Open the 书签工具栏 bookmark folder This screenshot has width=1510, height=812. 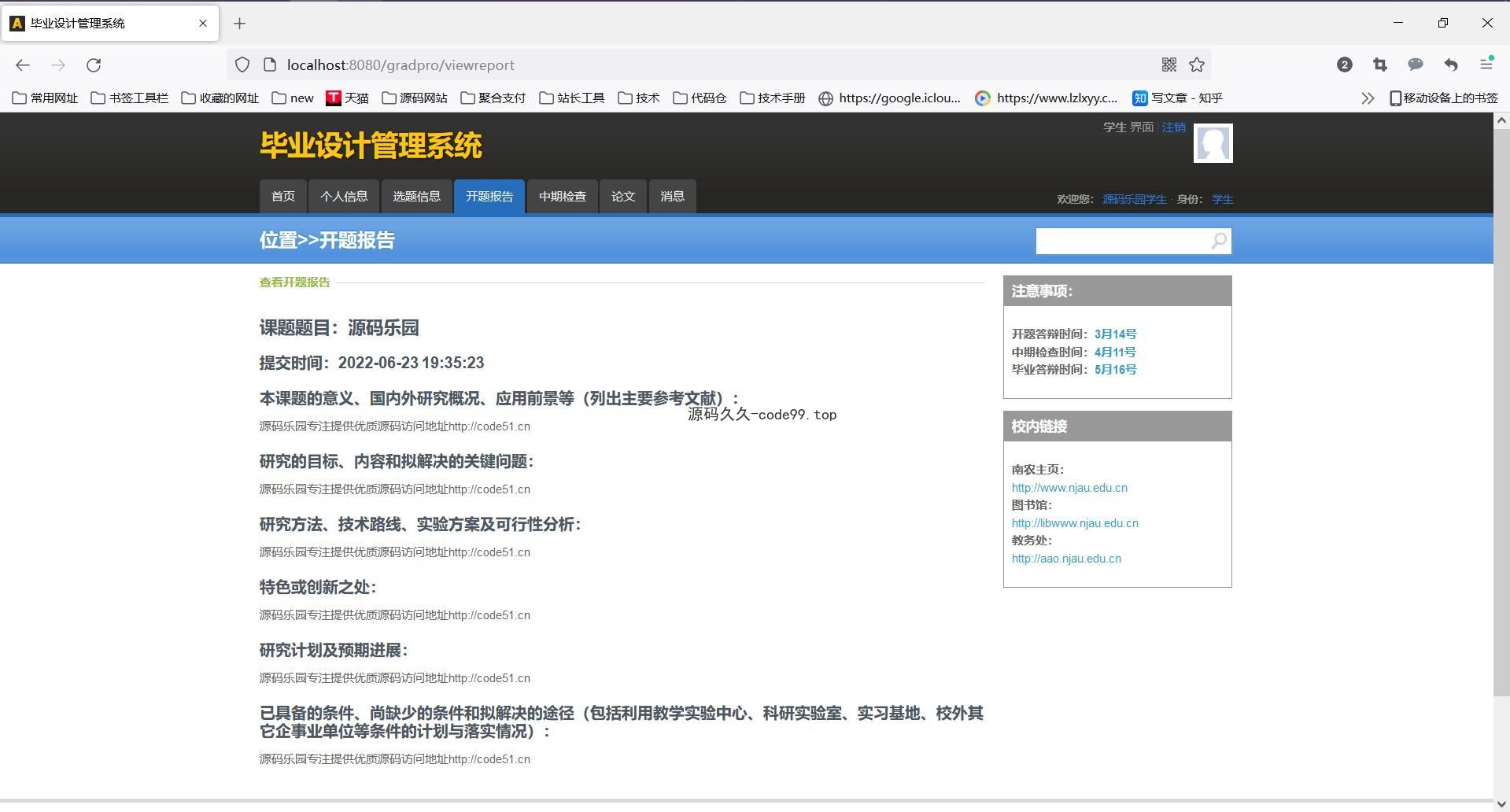[130, 98]
